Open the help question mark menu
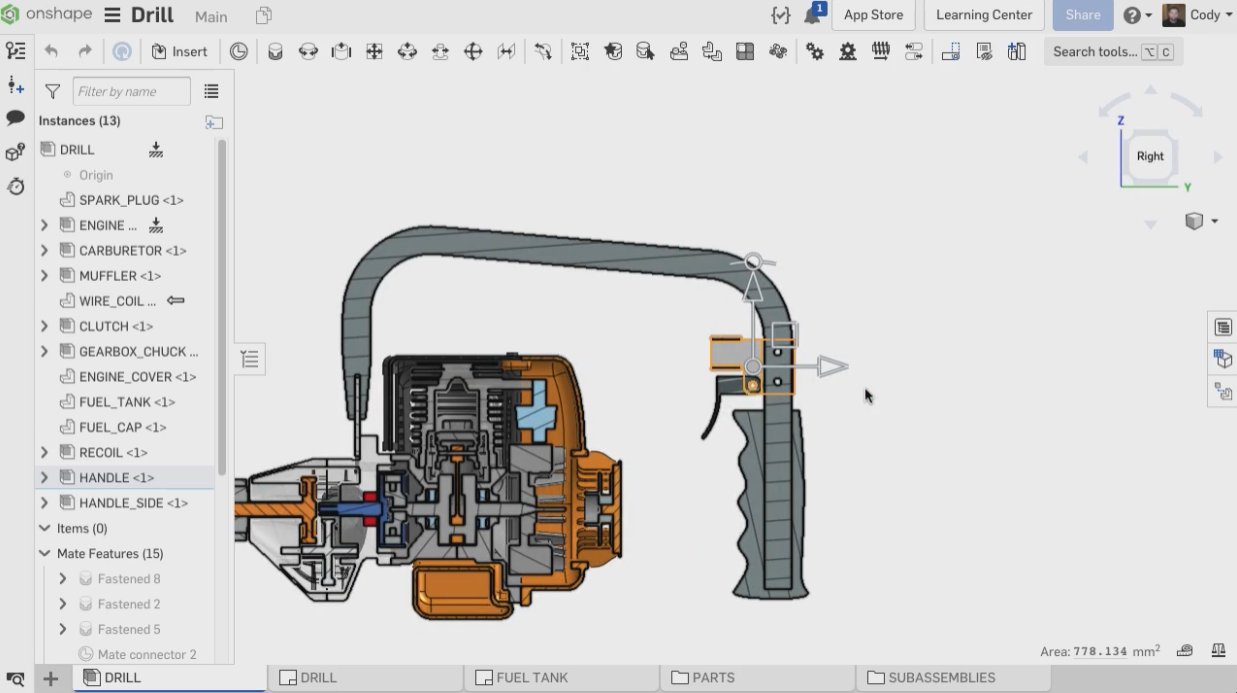Screen dimensions: 1237x693 tap(1137, 15)
